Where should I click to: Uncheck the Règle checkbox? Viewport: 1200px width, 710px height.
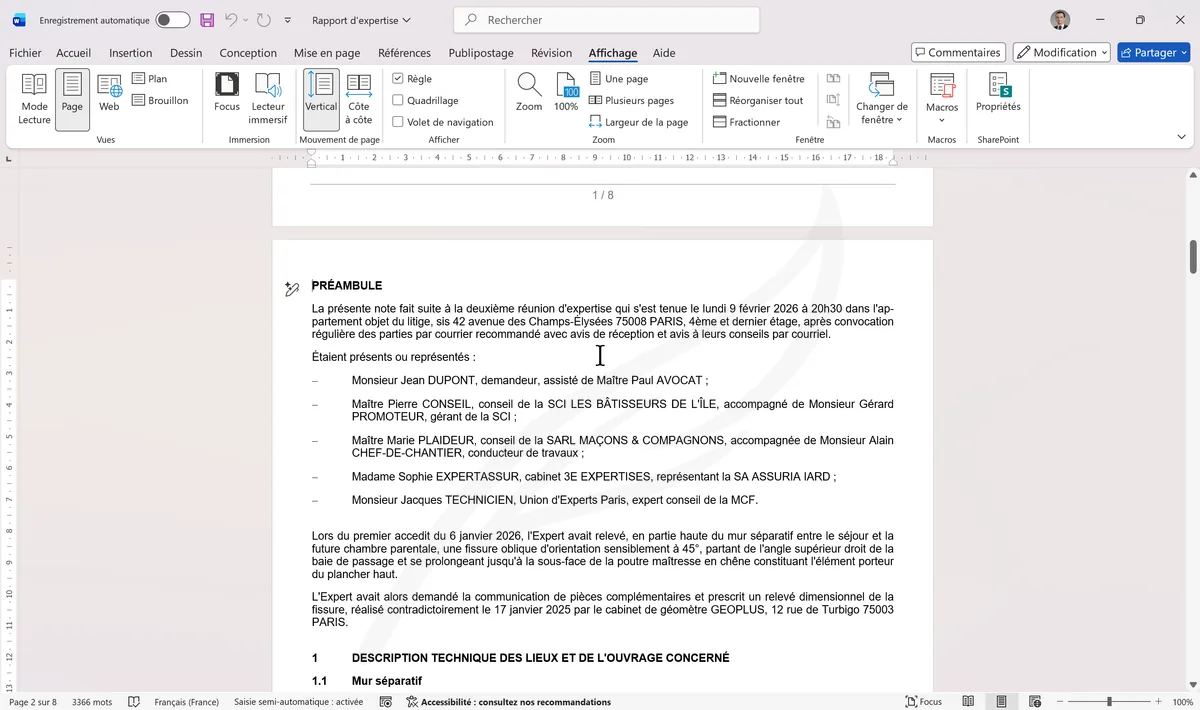[x=398, y=79]
